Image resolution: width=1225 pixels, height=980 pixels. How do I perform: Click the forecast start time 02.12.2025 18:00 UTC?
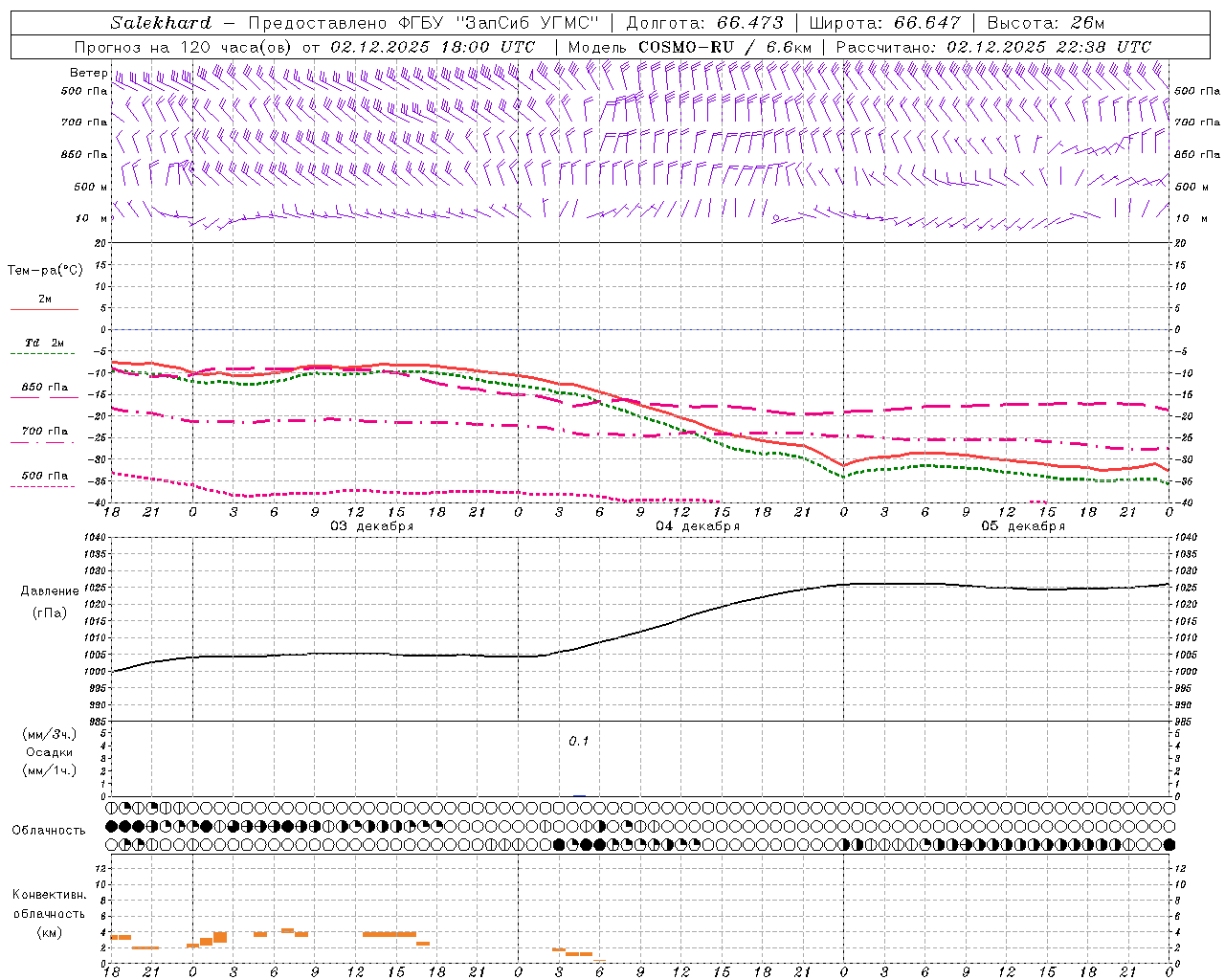(433, 47)
